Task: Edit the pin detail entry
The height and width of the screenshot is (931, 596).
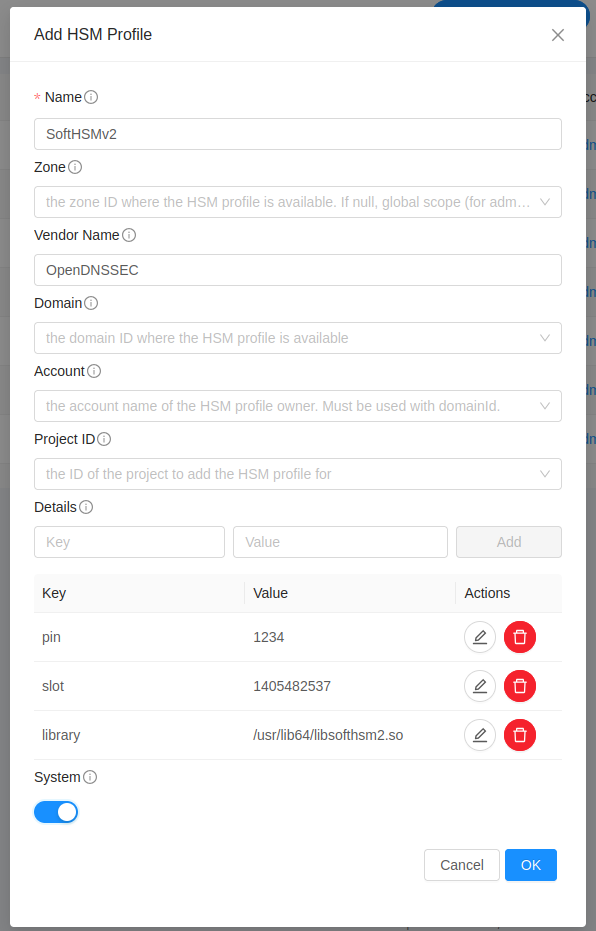Action: [x=480, y=637]
